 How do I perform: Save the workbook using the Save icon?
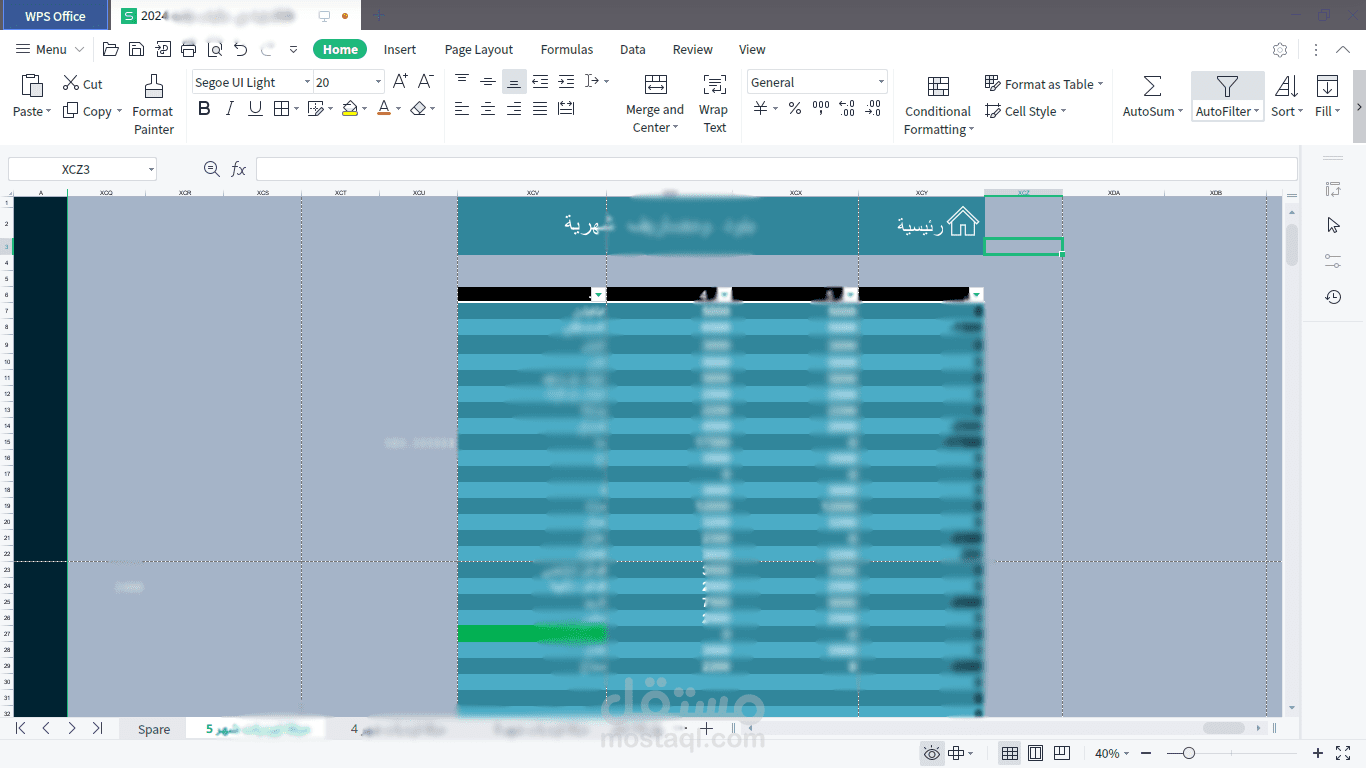click(x=137, y=49)
